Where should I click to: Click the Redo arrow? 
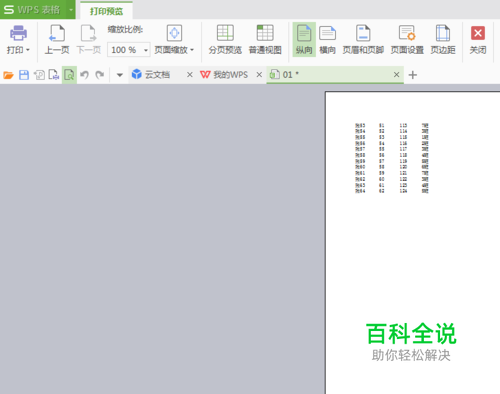[x=100, y=75]
